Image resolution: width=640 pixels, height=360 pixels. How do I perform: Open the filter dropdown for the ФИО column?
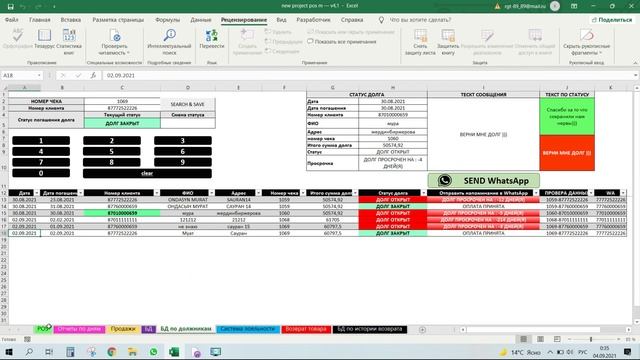coord(211,193)
